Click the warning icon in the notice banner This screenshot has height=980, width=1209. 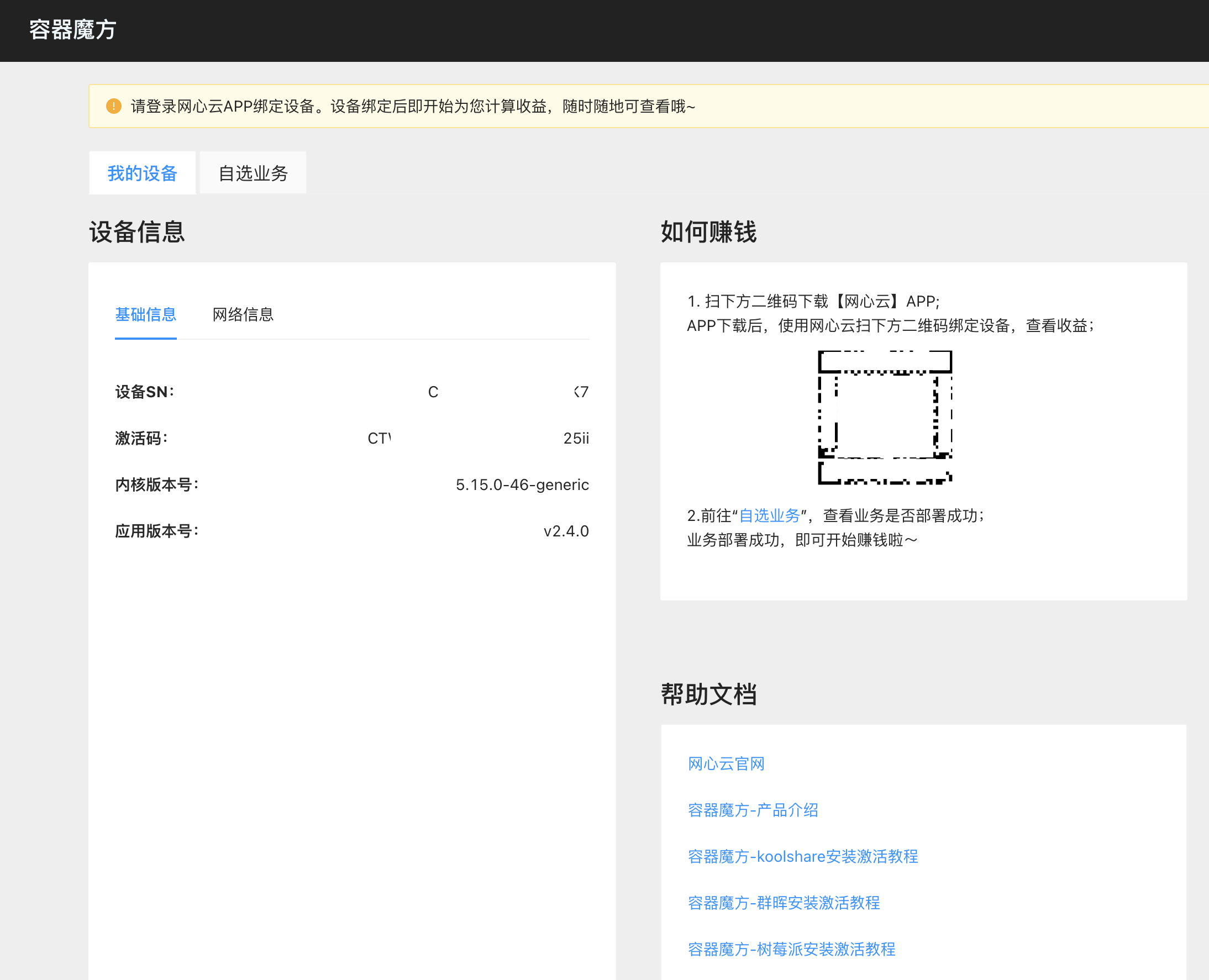(114, 106)
